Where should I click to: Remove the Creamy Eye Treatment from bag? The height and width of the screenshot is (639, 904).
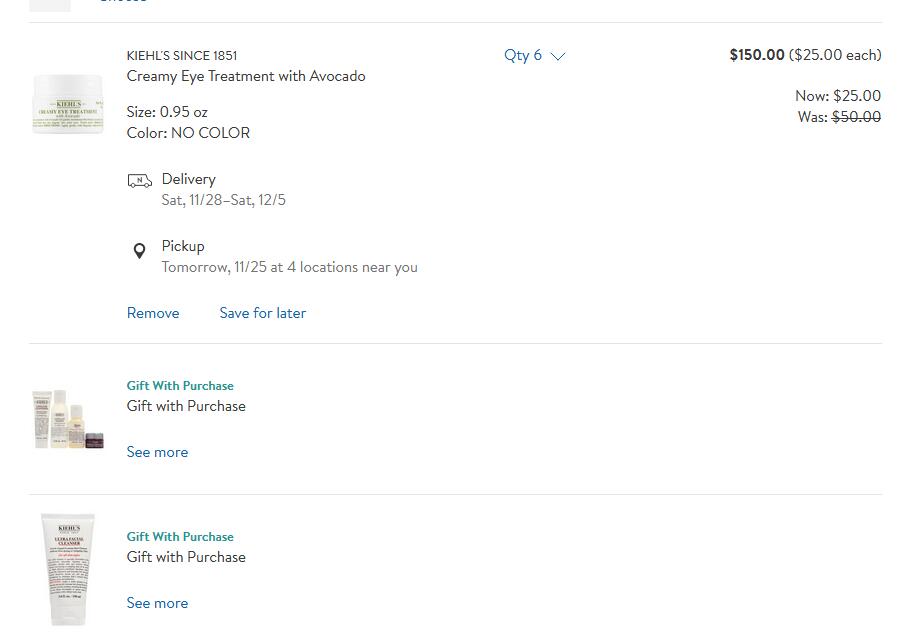[x=153, y=313]
